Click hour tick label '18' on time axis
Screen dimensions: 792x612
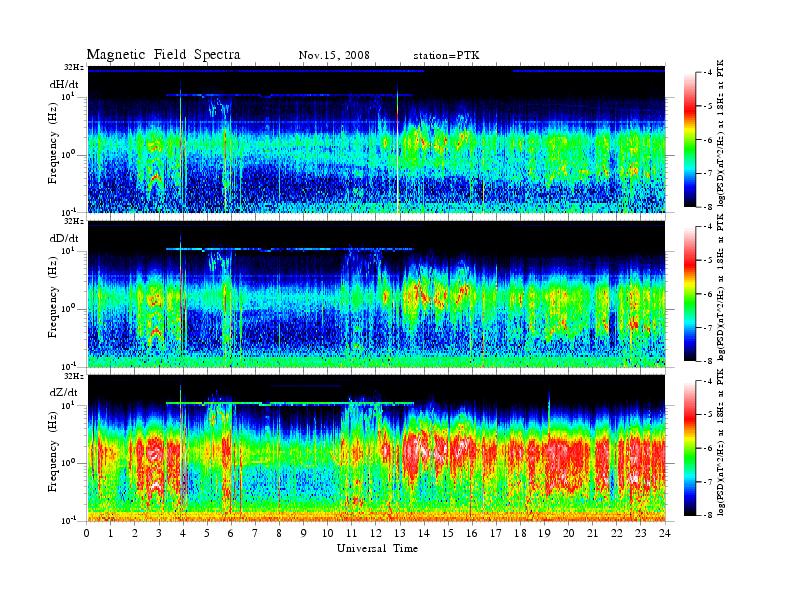click(x=520, y=533)
